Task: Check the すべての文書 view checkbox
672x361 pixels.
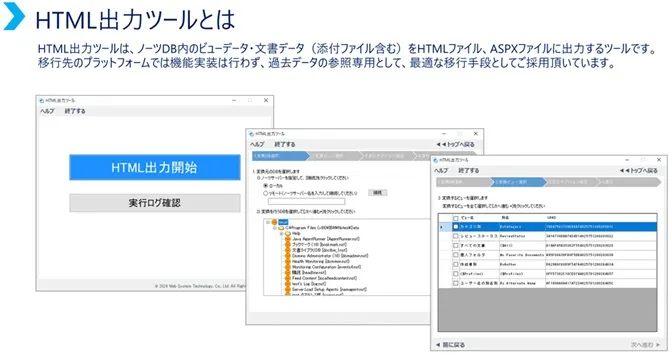Action: point(456,245)
